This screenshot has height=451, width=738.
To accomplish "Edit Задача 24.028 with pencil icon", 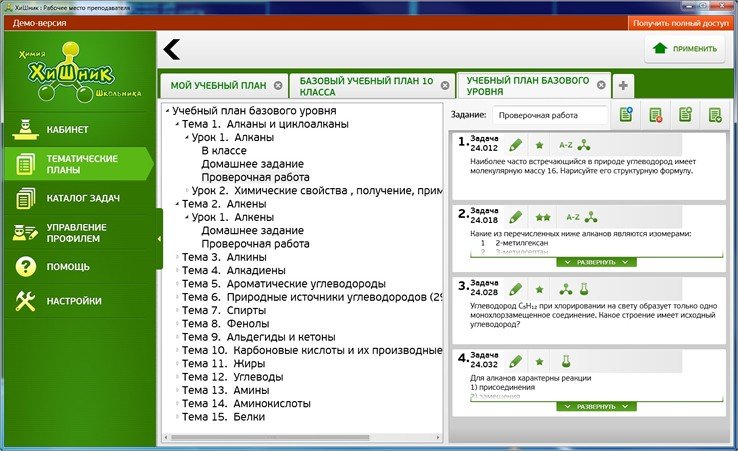I will pos(516,290).
